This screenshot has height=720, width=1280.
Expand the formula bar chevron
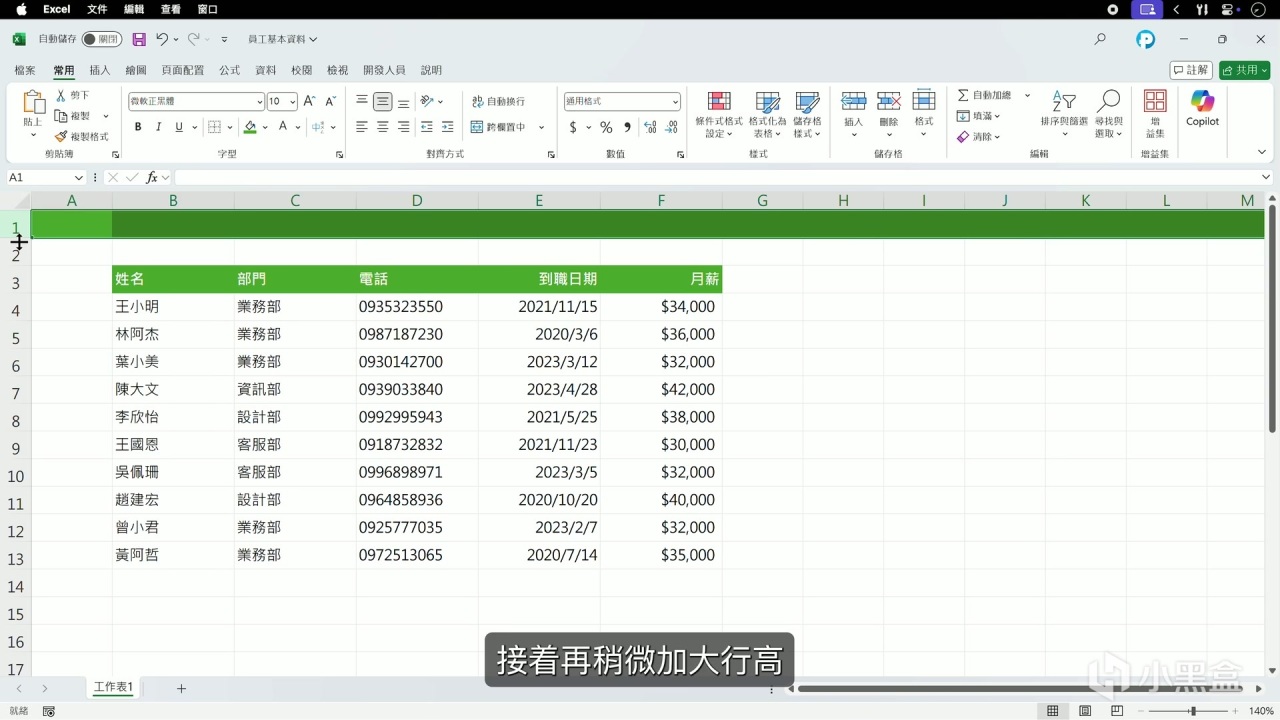tap(1266, 177)
